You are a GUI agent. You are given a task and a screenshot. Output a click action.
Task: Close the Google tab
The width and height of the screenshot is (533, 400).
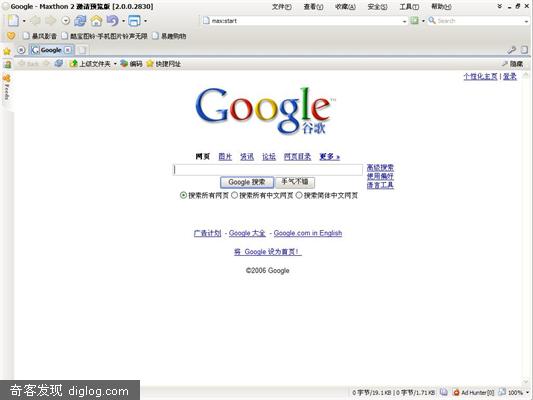[68, 50]
